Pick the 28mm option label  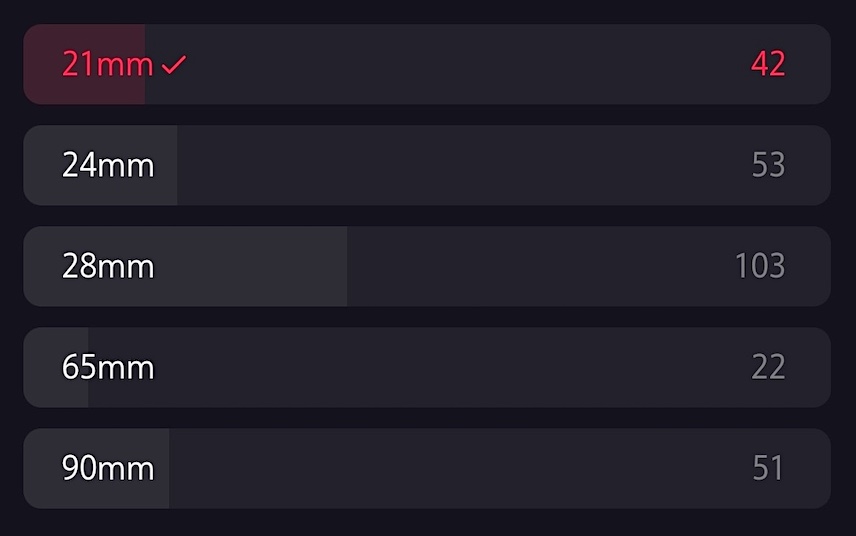tap(108, 266)
